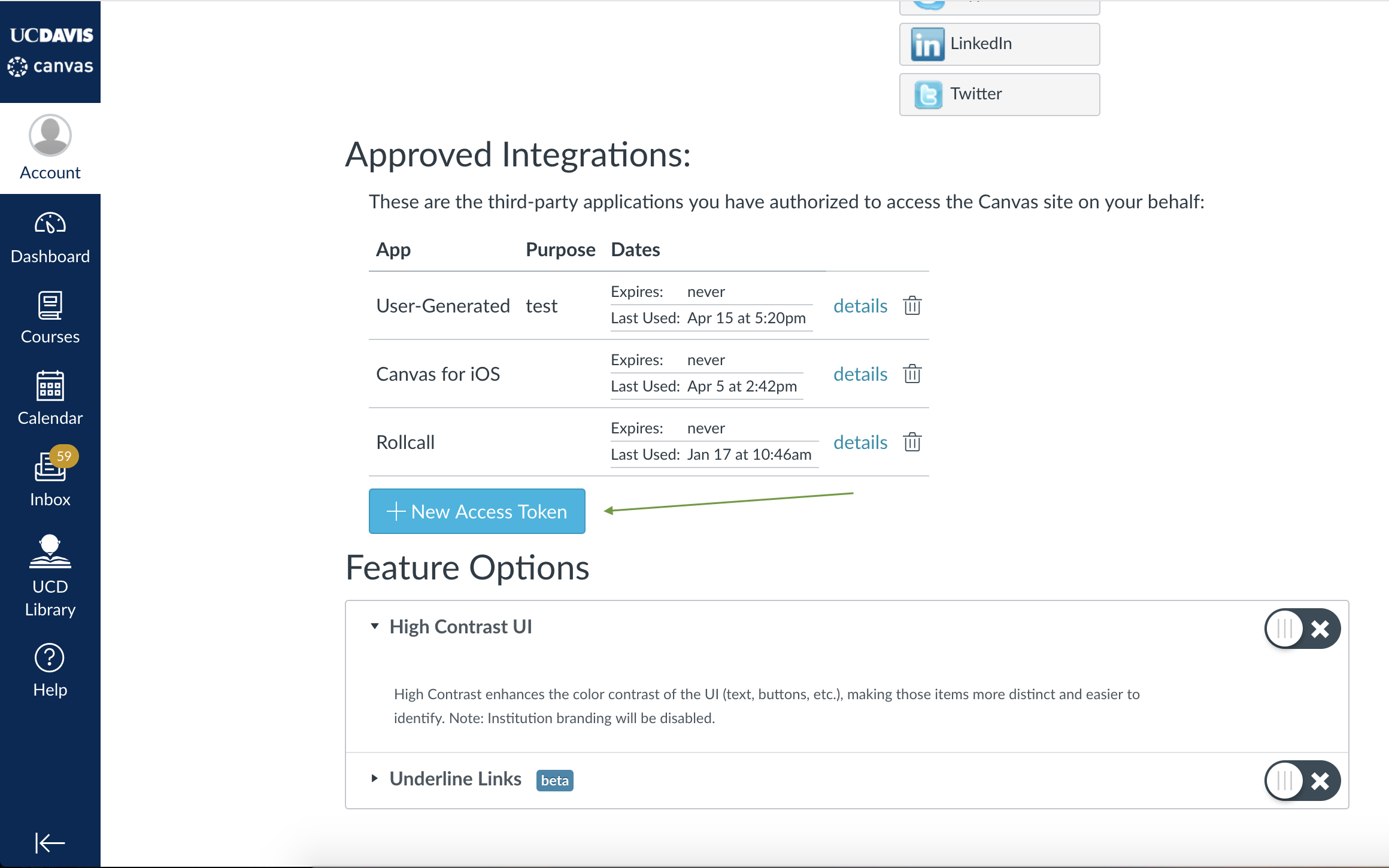Collapse the High Contrast UI section
The height and width of the screenshot is (868, 1389).
(x=375, y=626)
